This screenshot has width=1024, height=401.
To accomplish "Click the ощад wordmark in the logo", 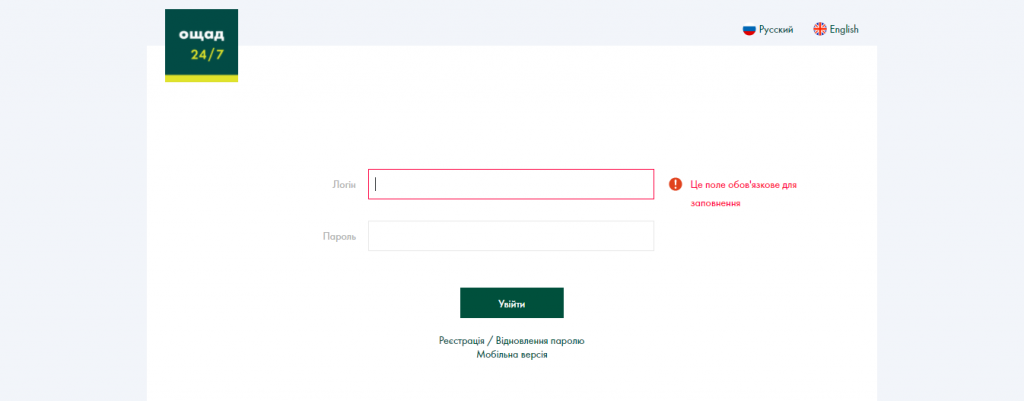I will (201, 35).
